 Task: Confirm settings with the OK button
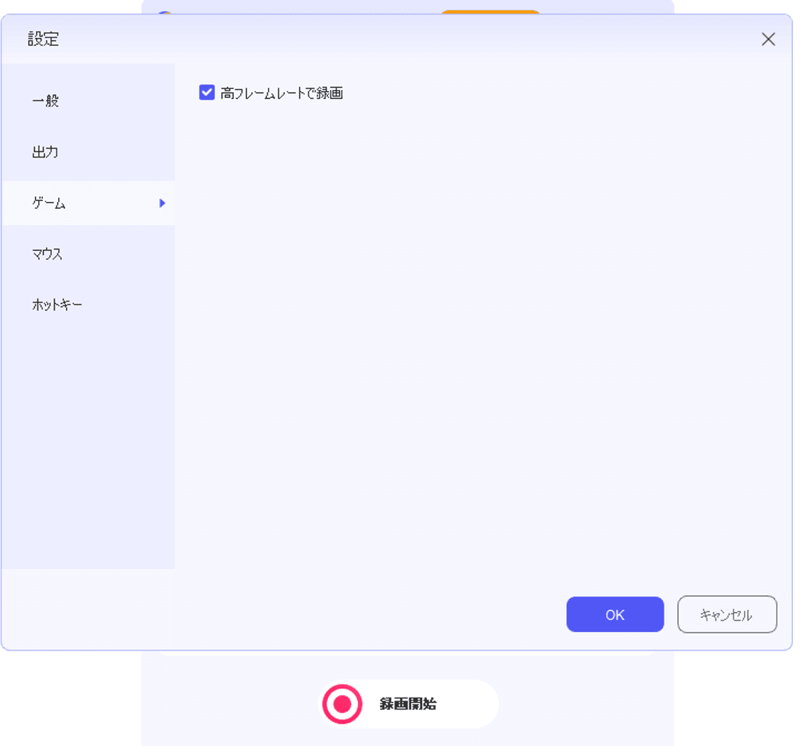tap(614, 614)
